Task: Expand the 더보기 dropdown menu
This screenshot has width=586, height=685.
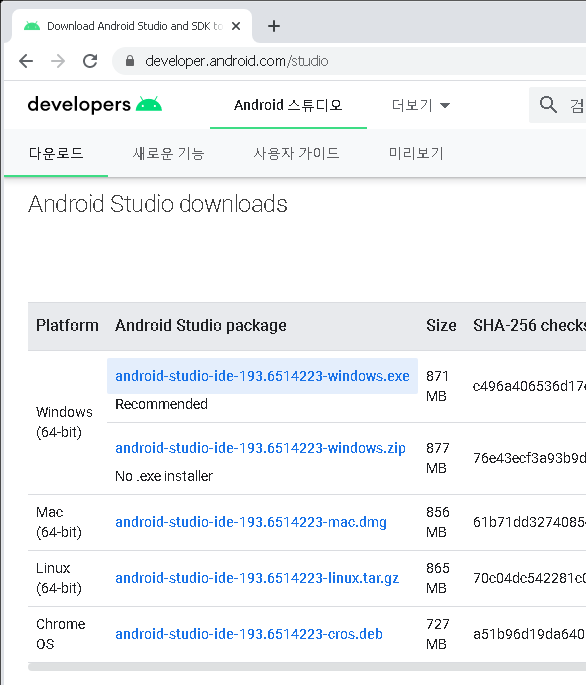Action: coord(421,105)
